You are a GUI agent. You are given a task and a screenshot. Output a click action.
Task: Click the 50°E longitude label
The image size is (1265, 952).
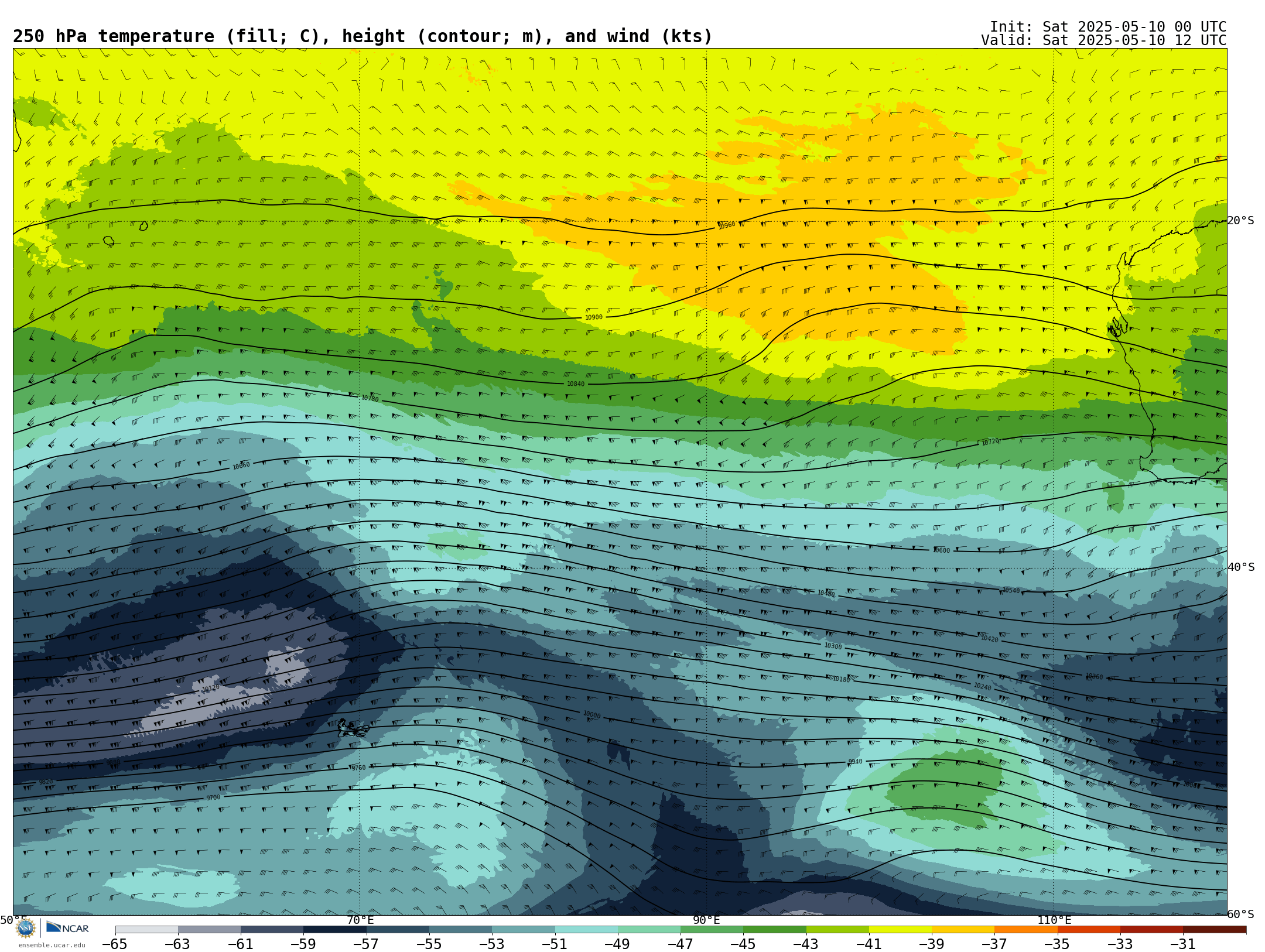(x=13, y=920)
